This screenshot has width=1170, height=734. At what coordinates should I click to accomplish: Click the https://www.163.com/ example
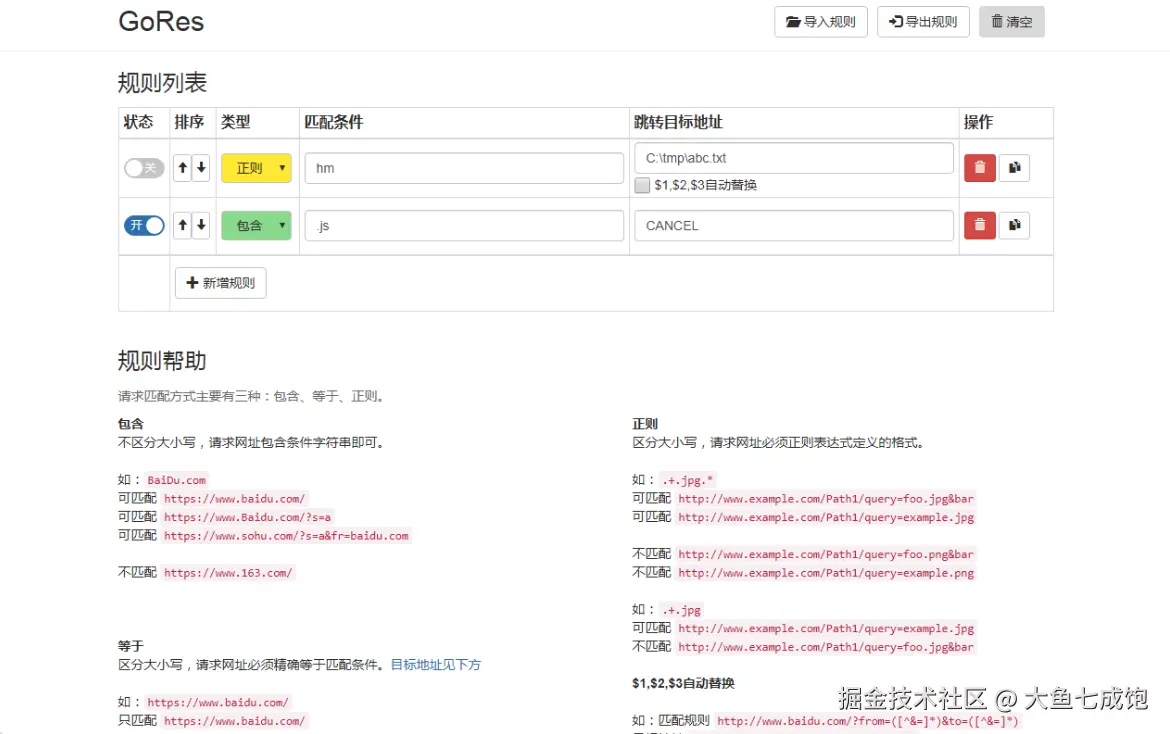[x=228, y=573]
